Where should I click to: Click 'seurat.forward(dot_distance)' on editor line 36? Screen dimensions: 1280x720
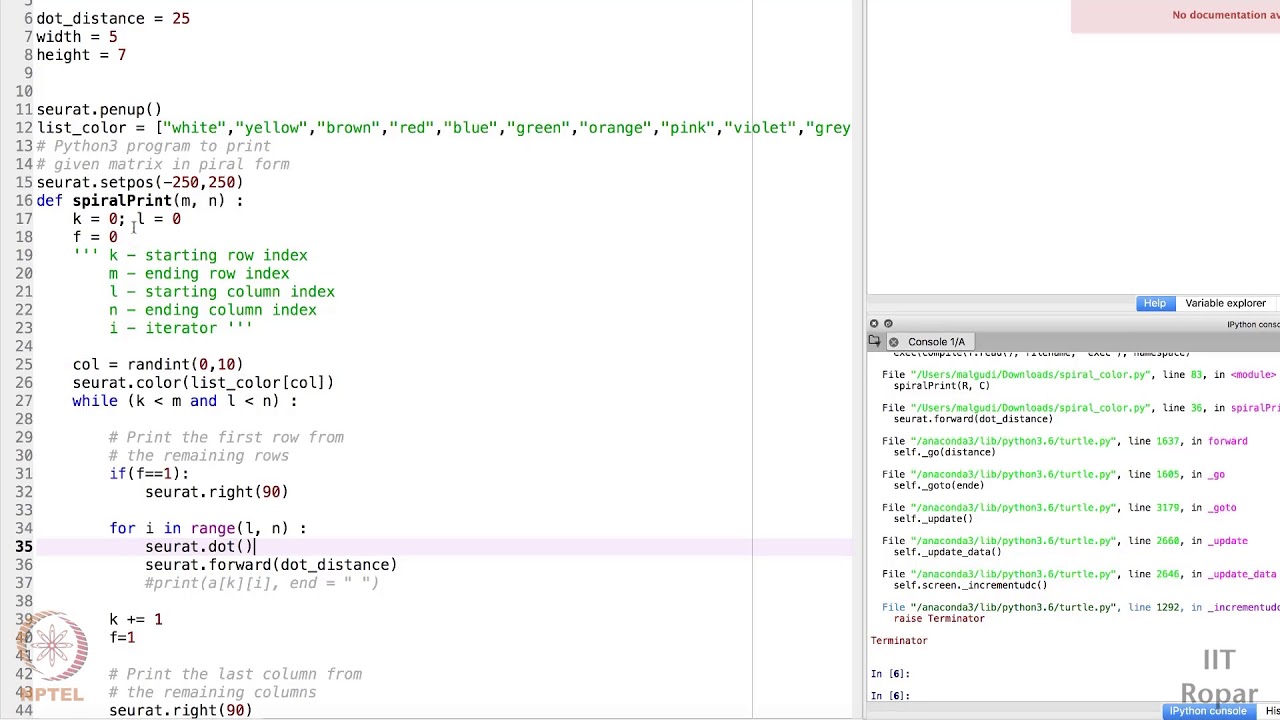coord(271,565)
